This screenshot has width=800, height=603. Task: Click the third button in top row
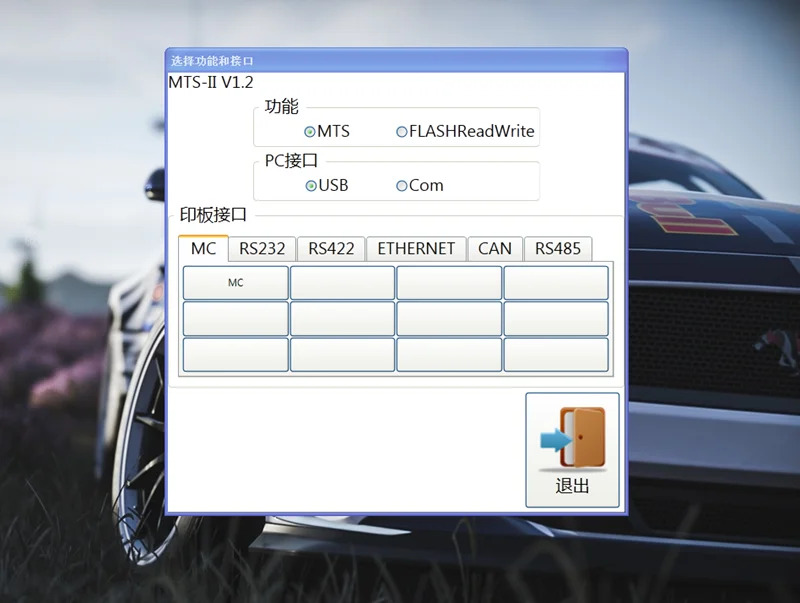449,283
